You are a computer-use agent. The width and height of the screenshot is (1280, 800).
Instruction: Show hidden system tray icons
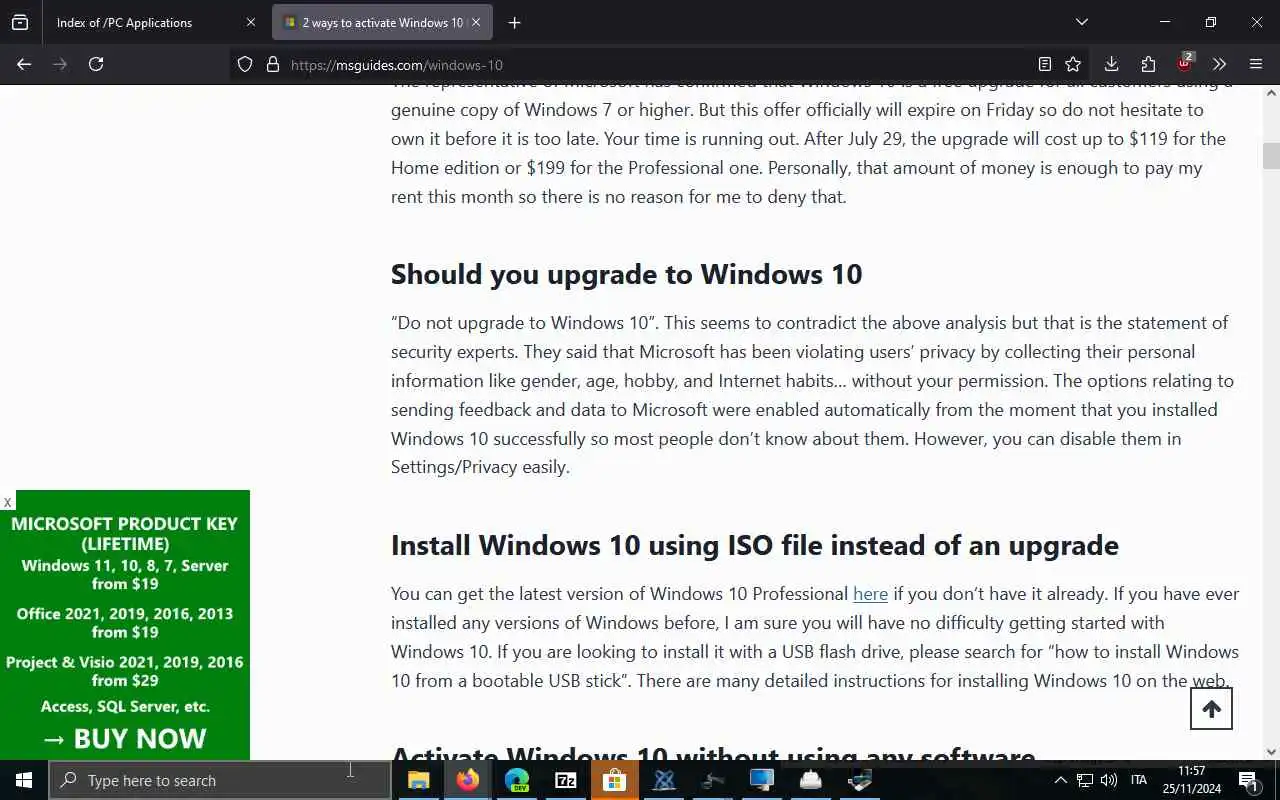pyautogui.click(x=1060, y=780)
